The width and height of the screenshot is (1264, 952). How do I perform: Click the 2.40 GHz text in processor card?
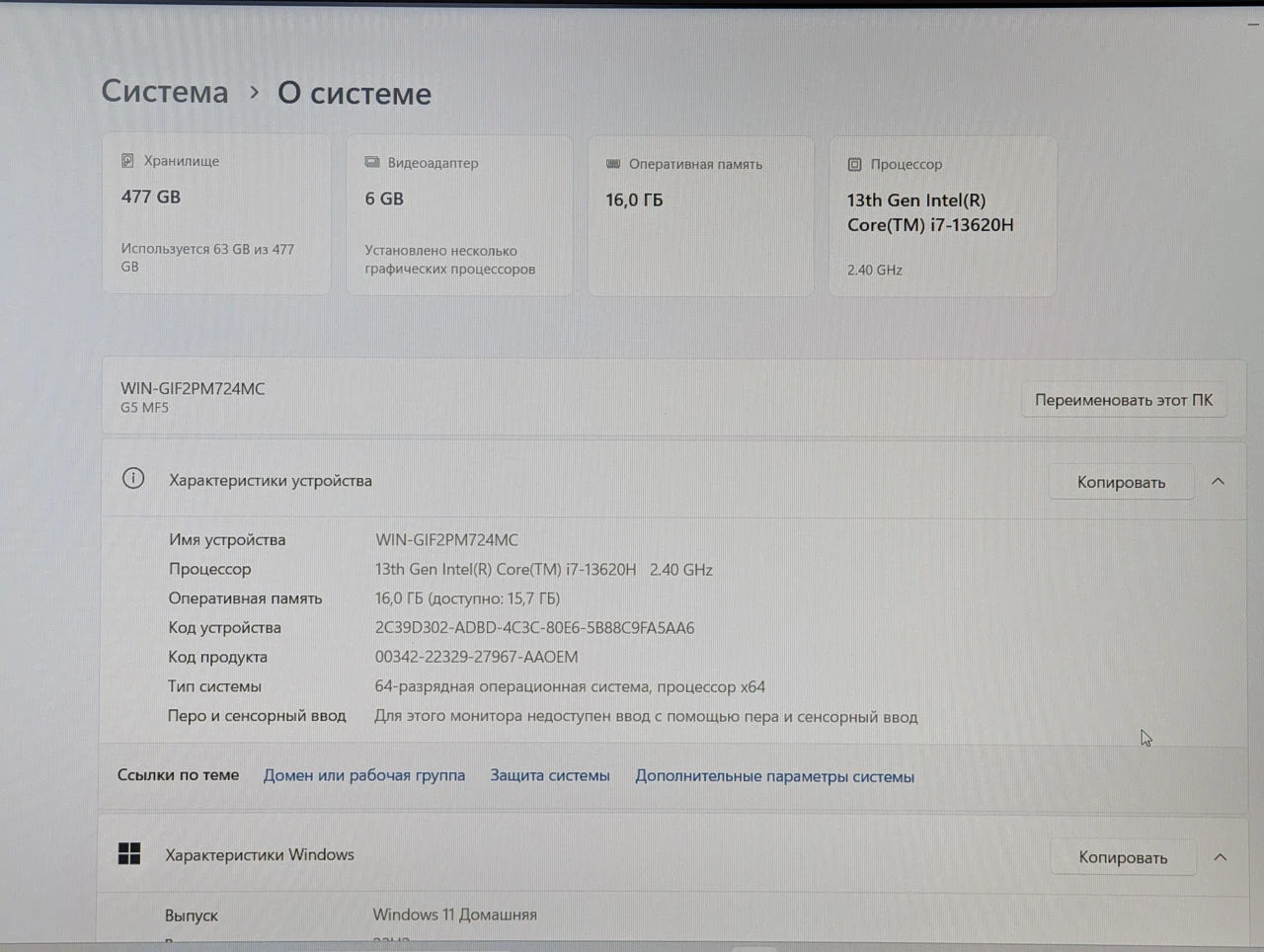tap(875, 270)
